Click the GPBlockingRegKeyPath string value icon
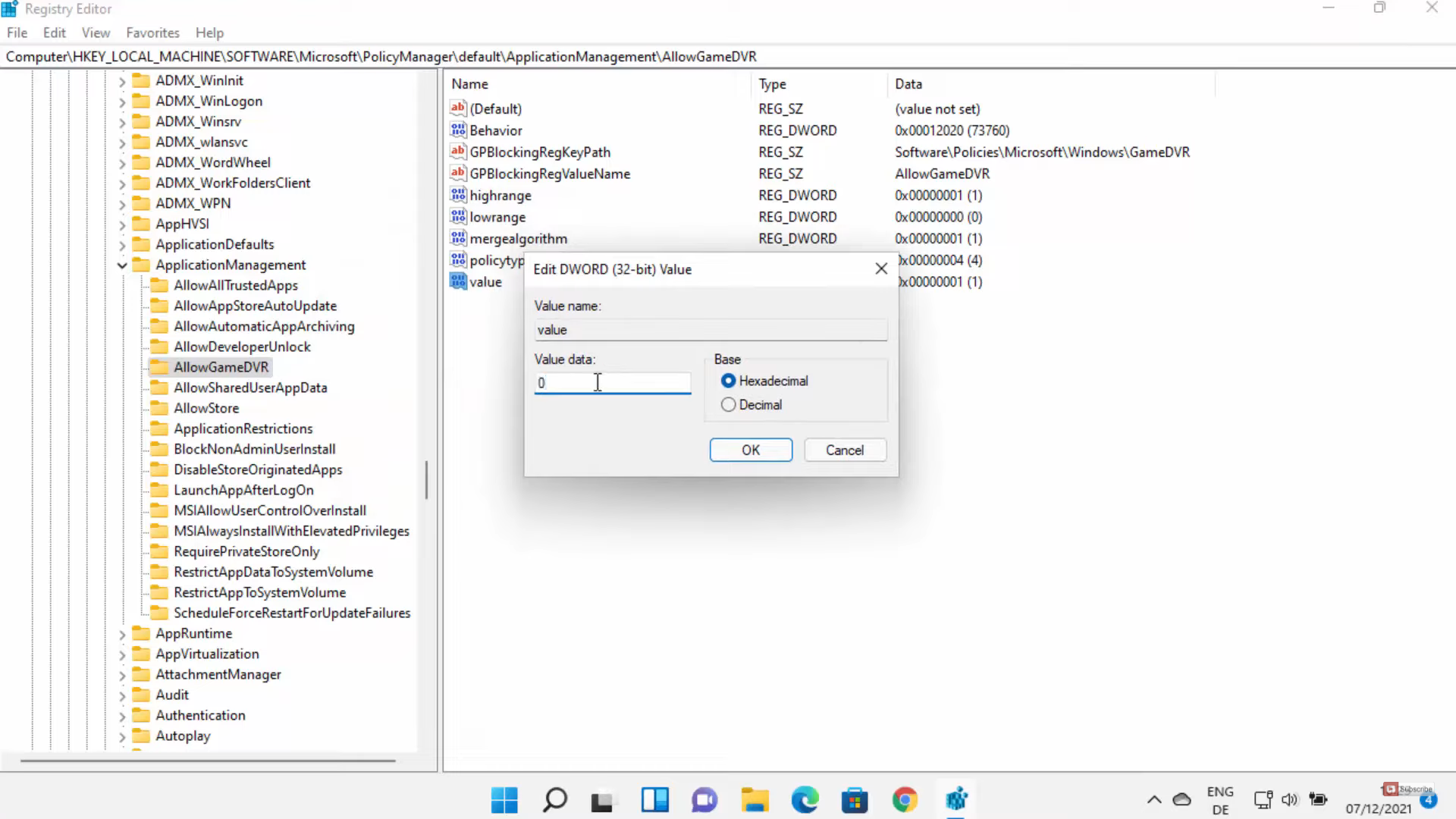1456x819 pixels. point(457,152)
